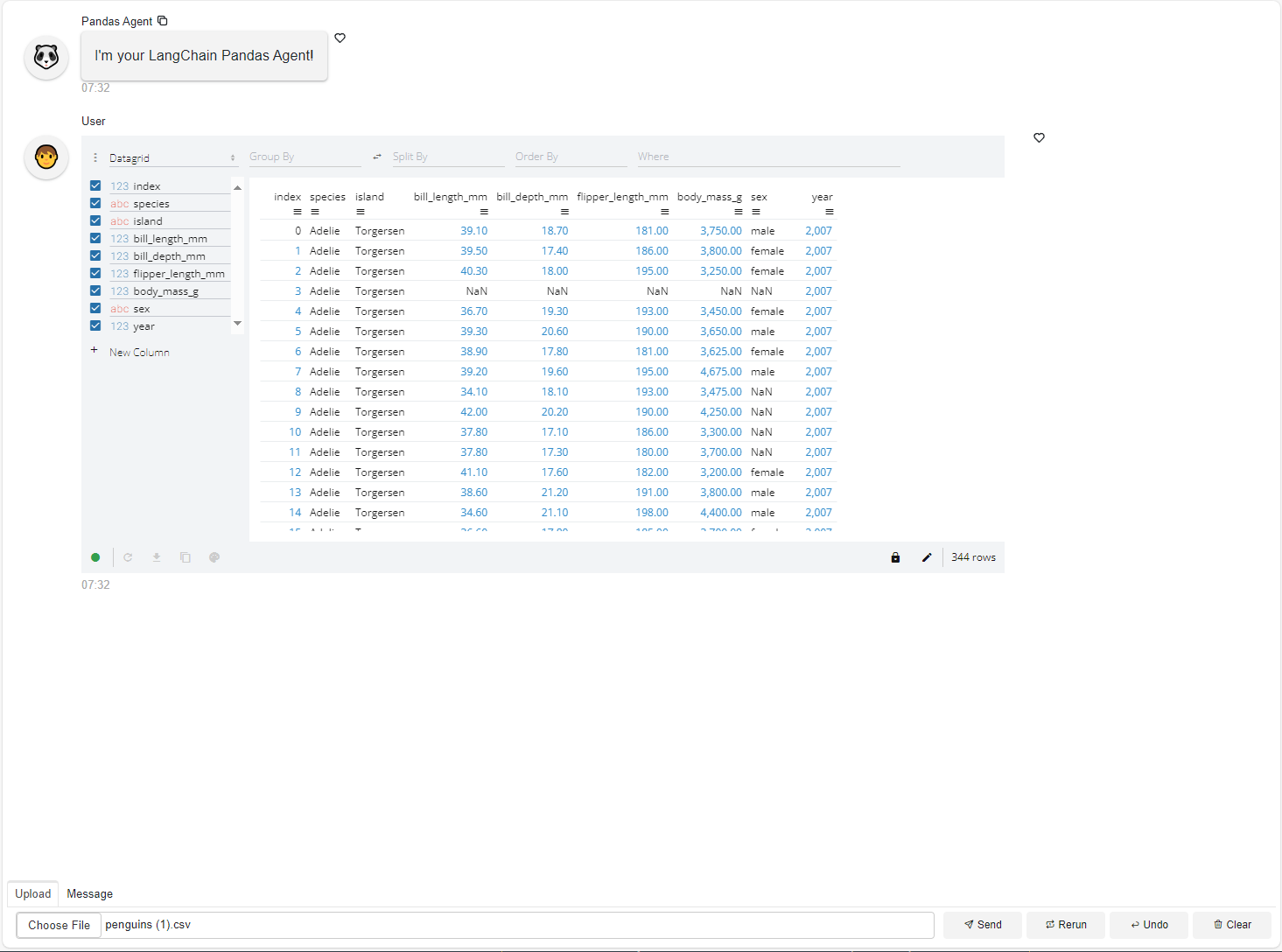Click the refresh icon in the datagrid footer

tap(127, 556)
